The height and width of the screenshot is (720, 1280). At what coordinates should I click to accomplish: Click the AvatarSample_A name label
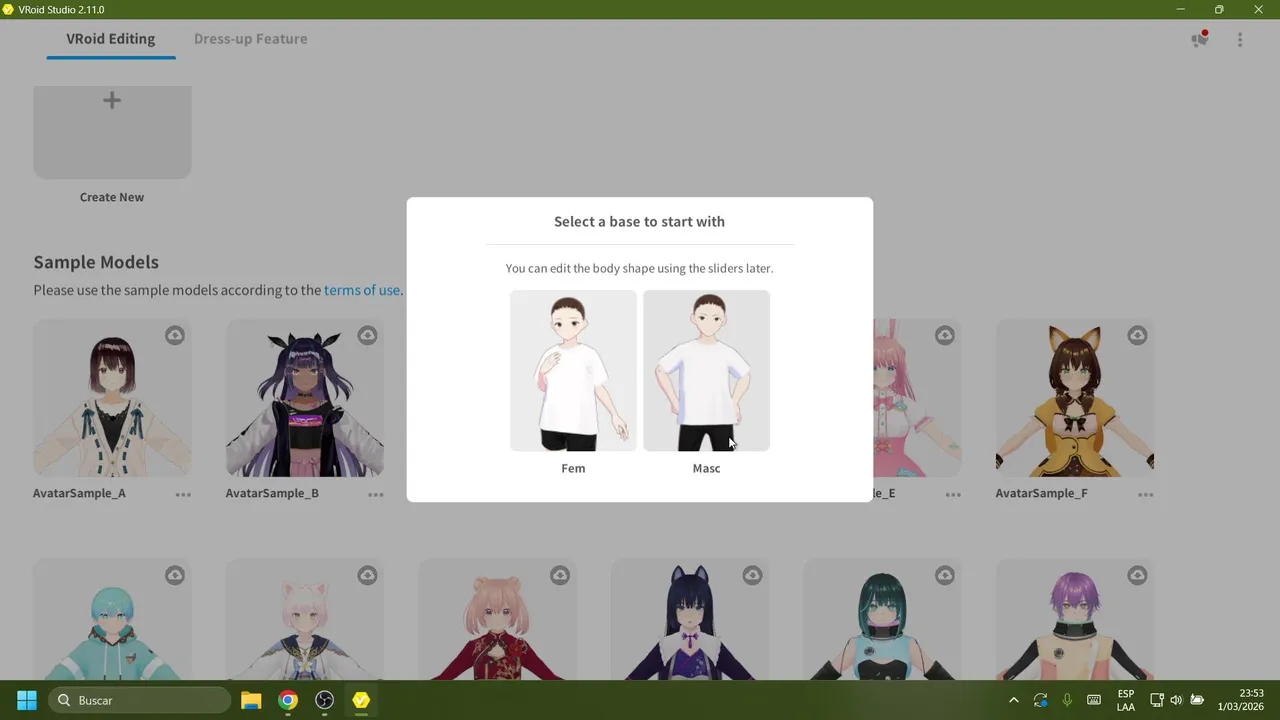79,493
